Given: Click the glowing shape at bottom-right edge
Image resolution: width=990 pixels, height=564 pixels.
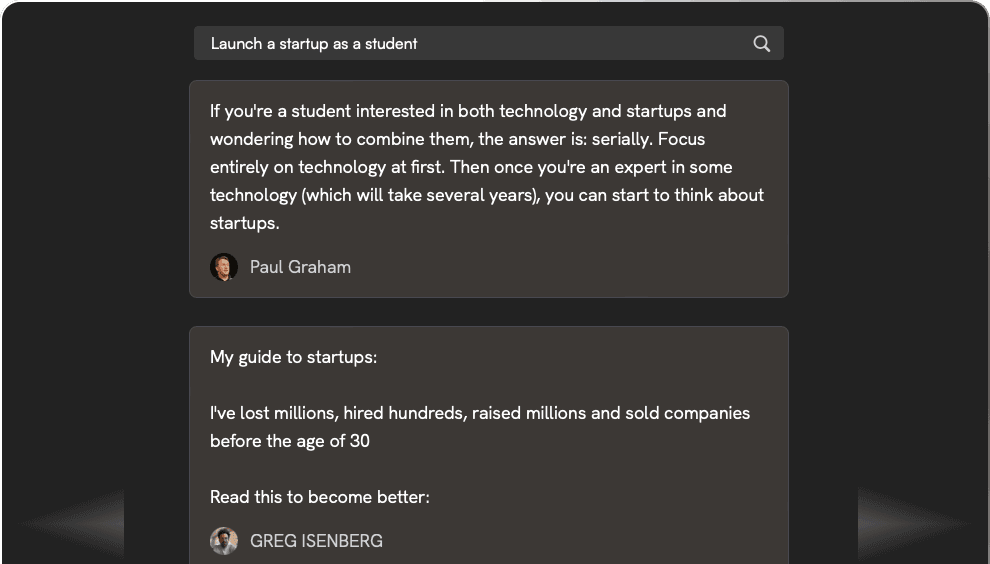Looking at the screenshot, I should [914, 523].
